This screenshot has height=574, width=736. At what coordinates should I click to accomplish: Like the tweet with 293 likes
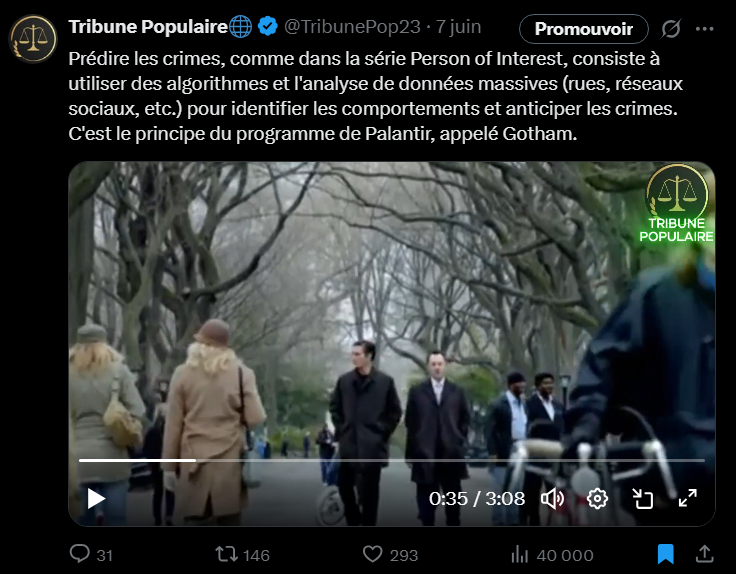(390, 555)
